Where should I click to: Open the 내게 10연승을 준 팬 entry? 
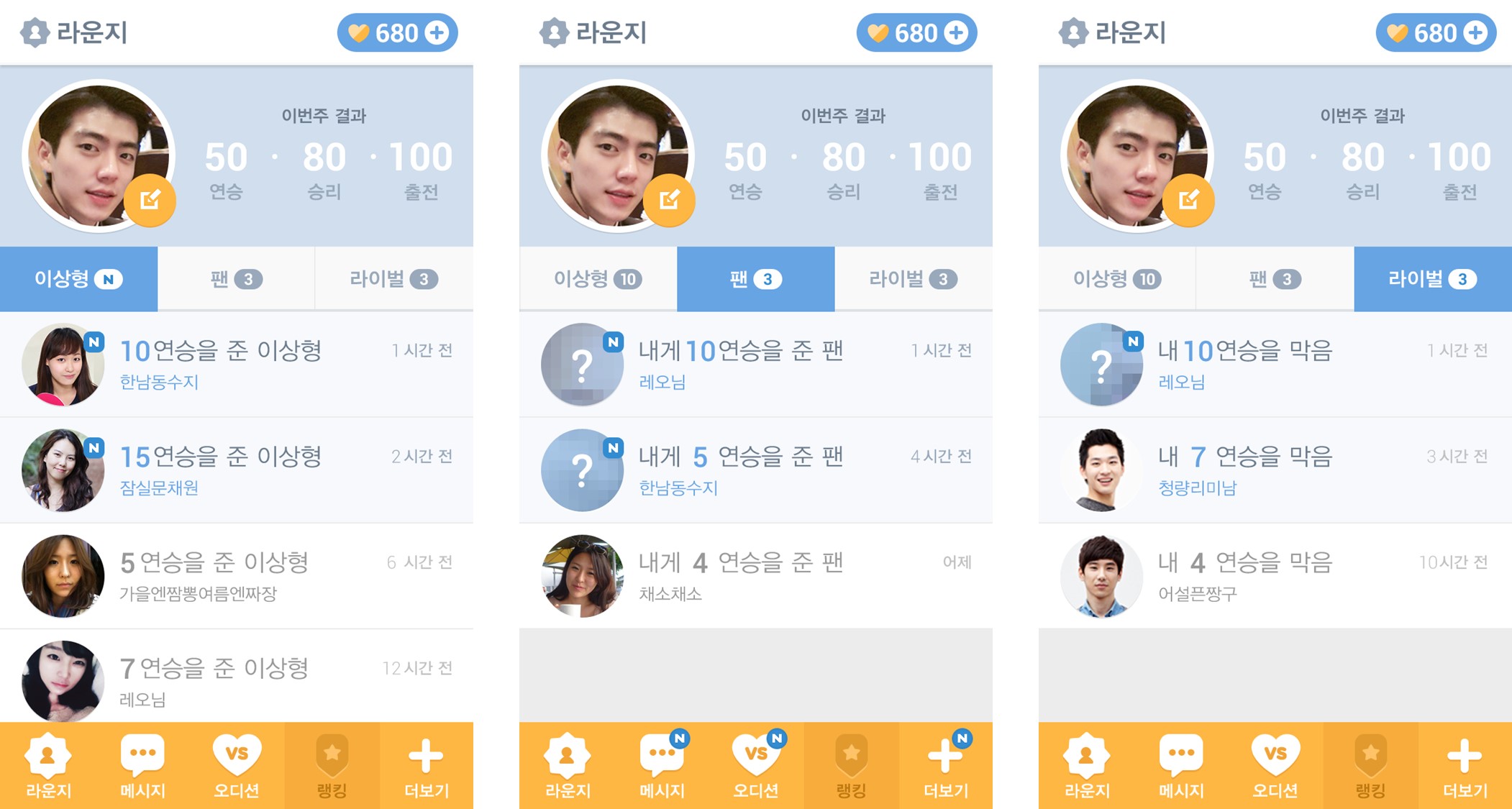click(x=756, y=365)
